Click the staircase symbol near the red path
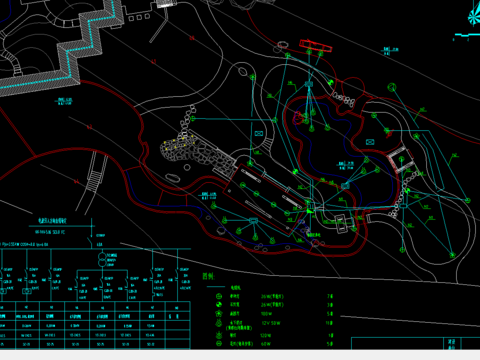Screen dimensions: 480x360 pyautogui.click(x=94, y=176)
